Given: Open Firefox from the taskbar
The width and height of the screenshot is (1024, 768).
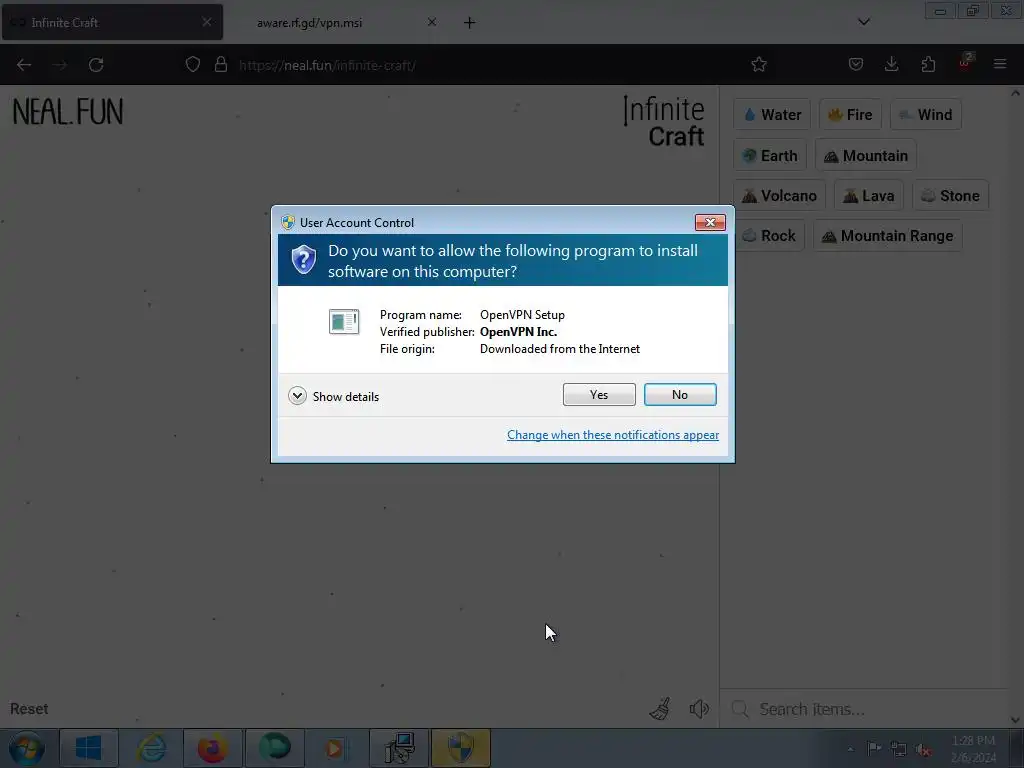Looking at the screenshot, I should tap(212, 748).
